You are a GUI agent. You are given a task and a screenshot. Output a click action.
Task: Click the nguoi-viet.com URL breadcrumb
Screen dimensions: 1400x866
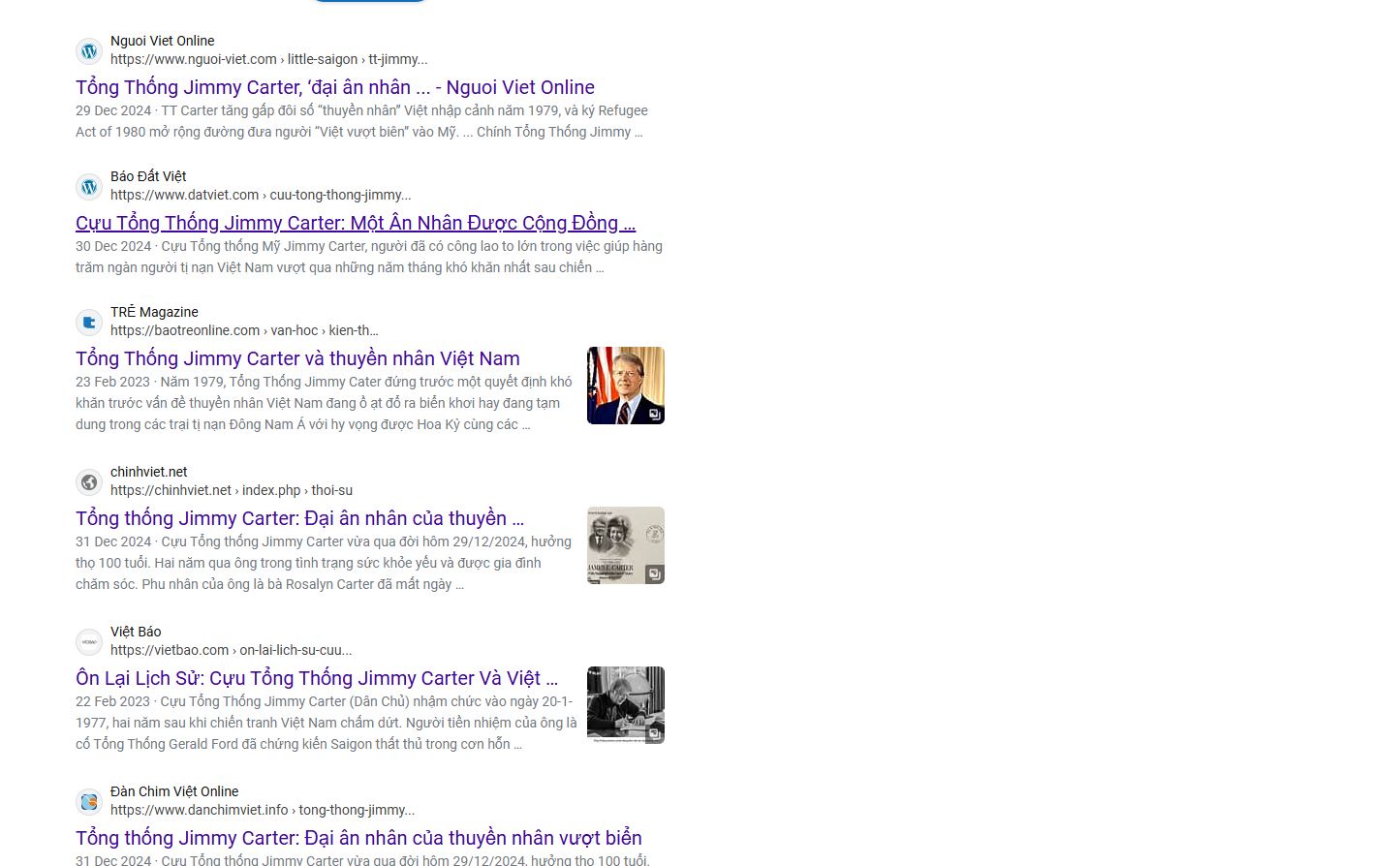268,60
